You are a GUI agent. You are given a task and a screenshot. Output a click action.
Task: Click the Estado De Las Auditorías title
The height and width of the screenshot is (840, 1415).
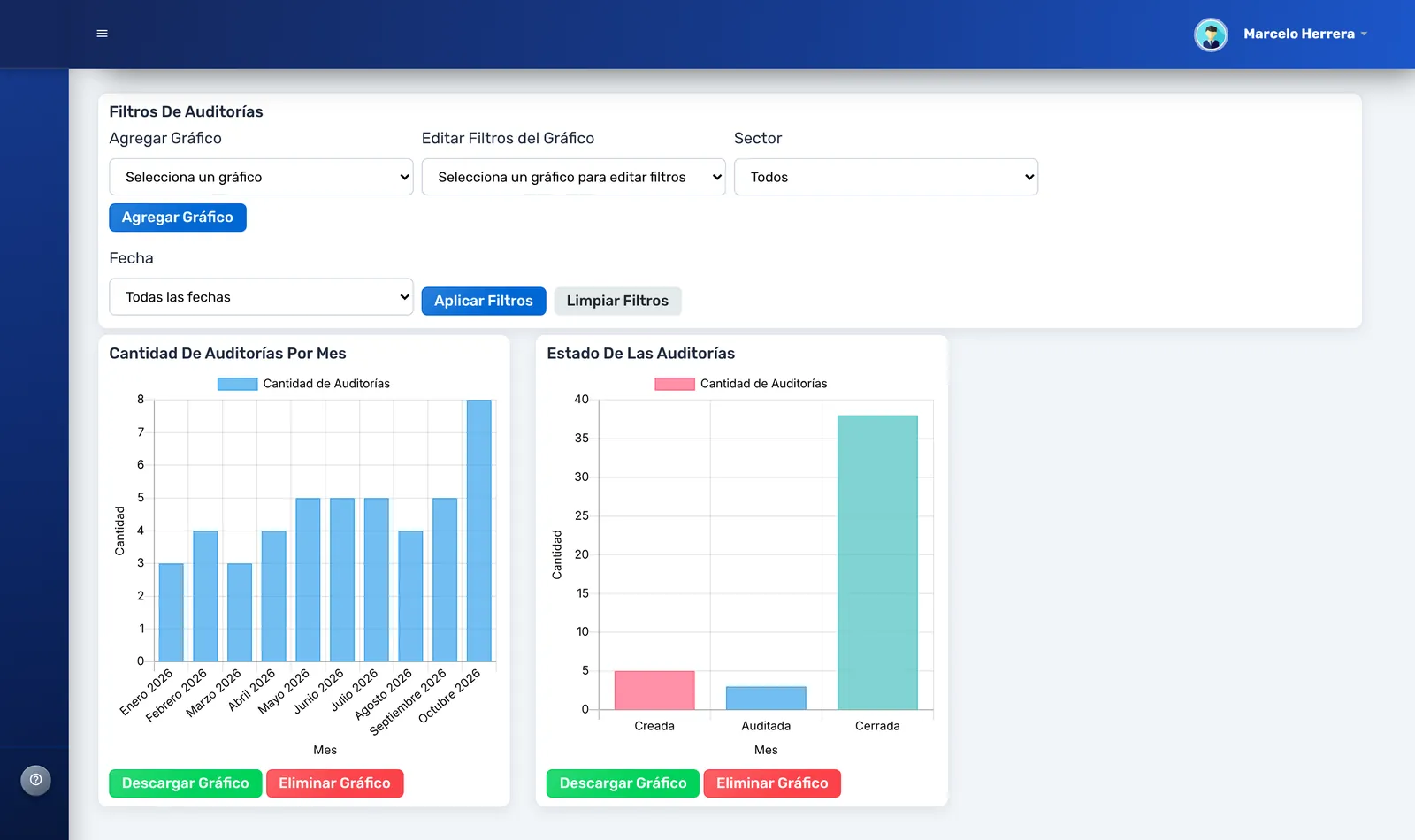coord(640,354)
